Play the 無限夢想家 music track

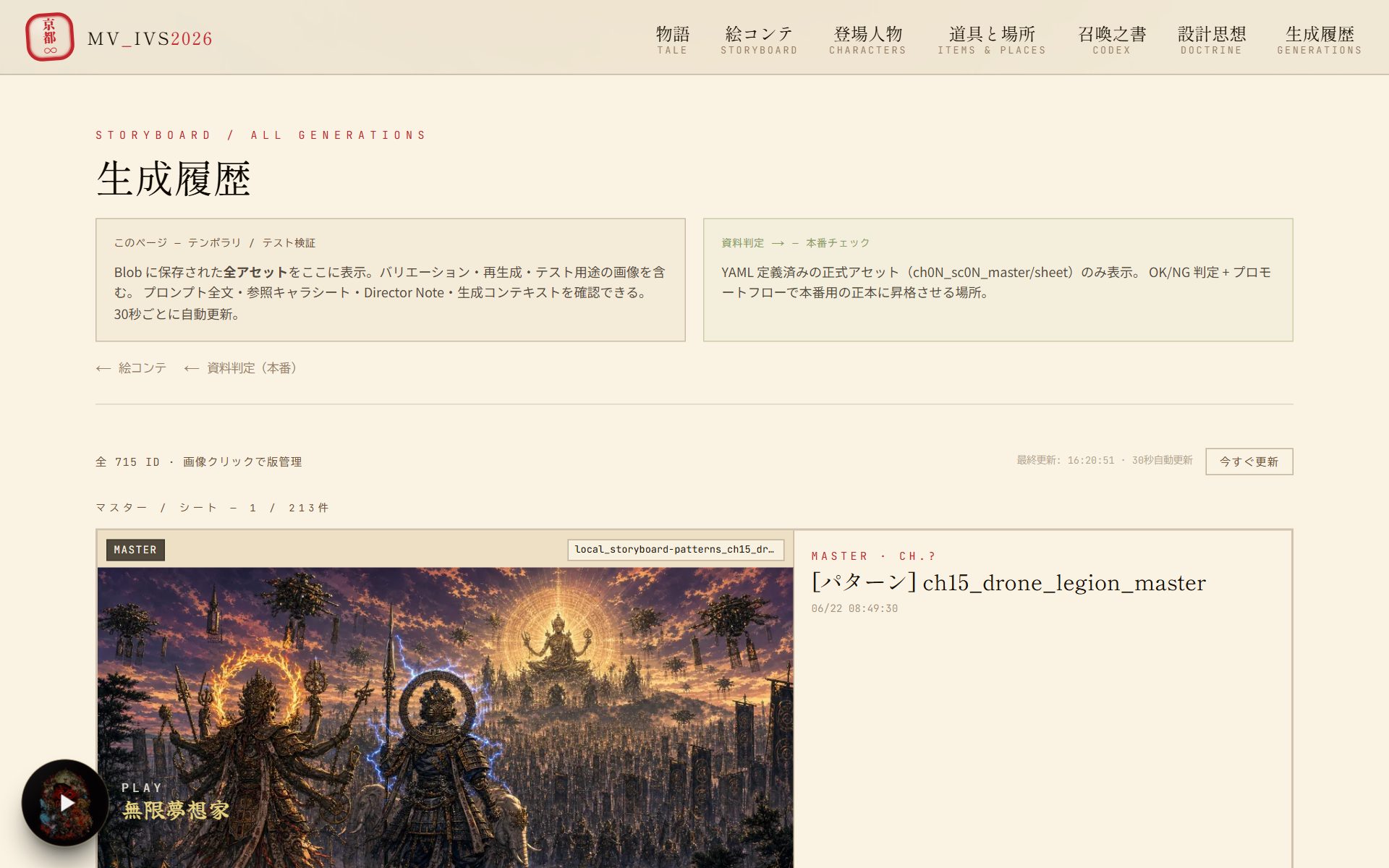coord(65,802)
